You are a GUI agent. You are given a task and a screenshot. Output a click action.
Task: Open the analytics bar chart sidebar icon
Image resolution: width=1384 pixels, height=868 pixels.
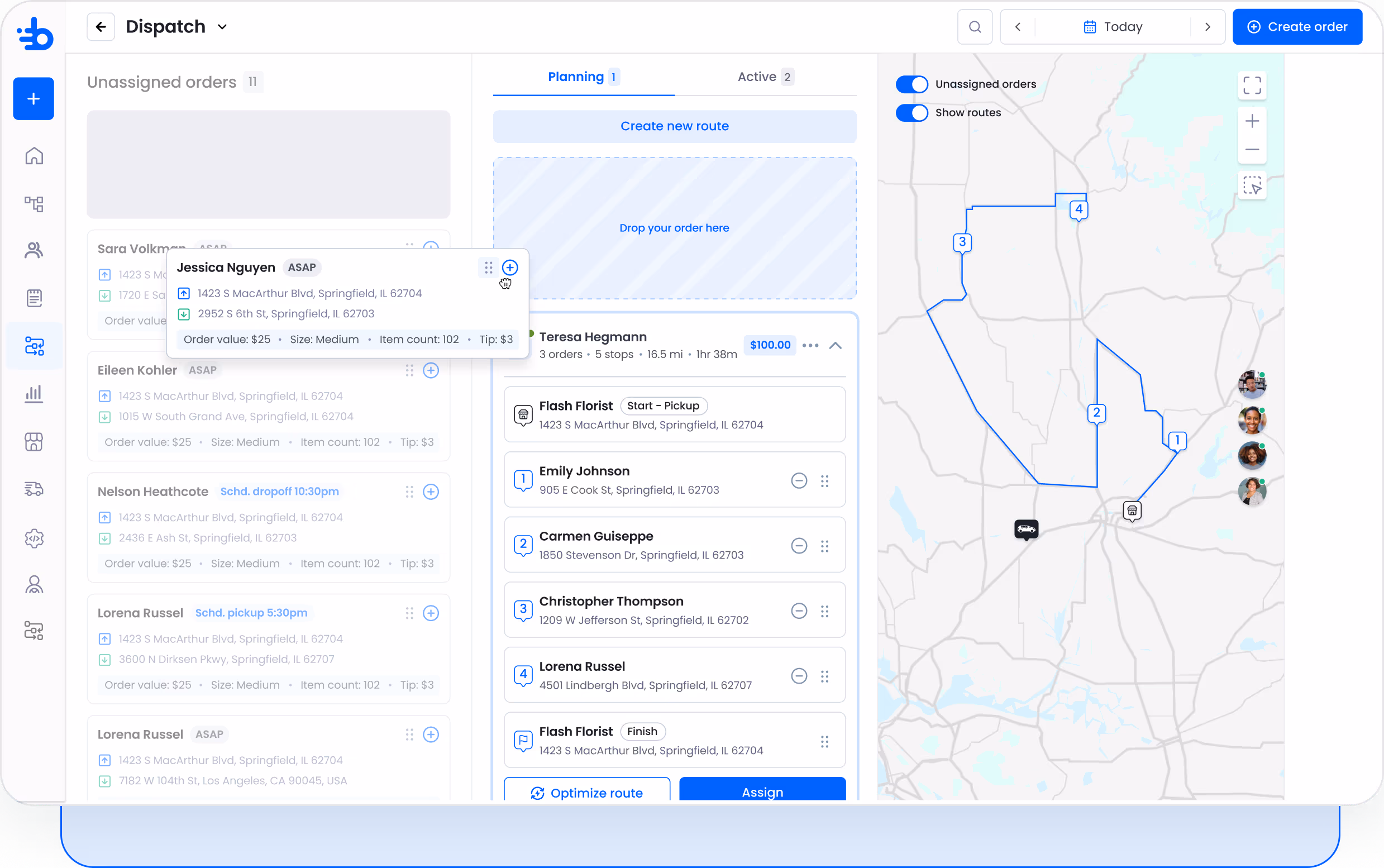tap(34, 394)
